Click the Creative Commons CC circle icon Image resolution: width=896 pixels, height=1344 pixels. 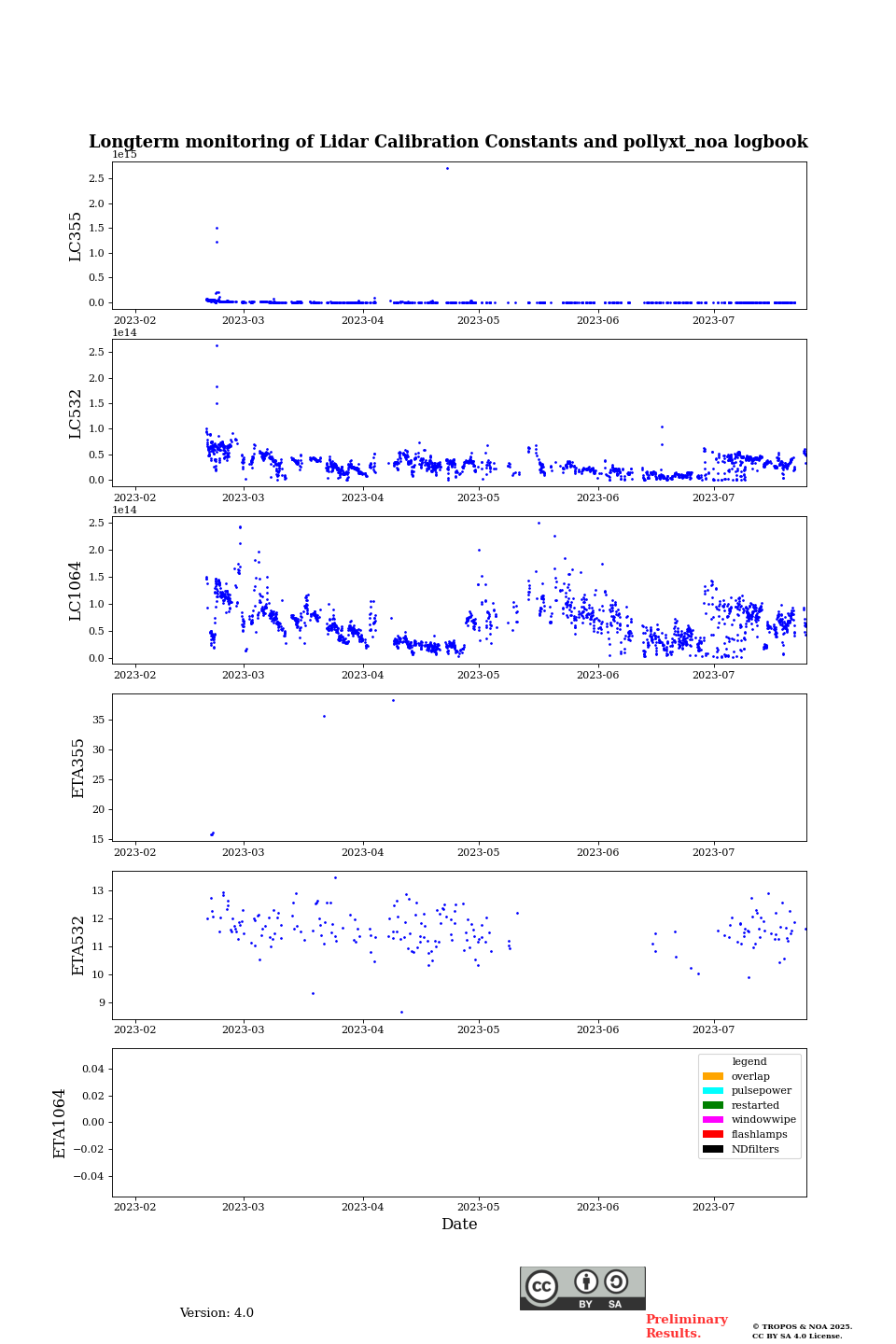(541, 1286)
